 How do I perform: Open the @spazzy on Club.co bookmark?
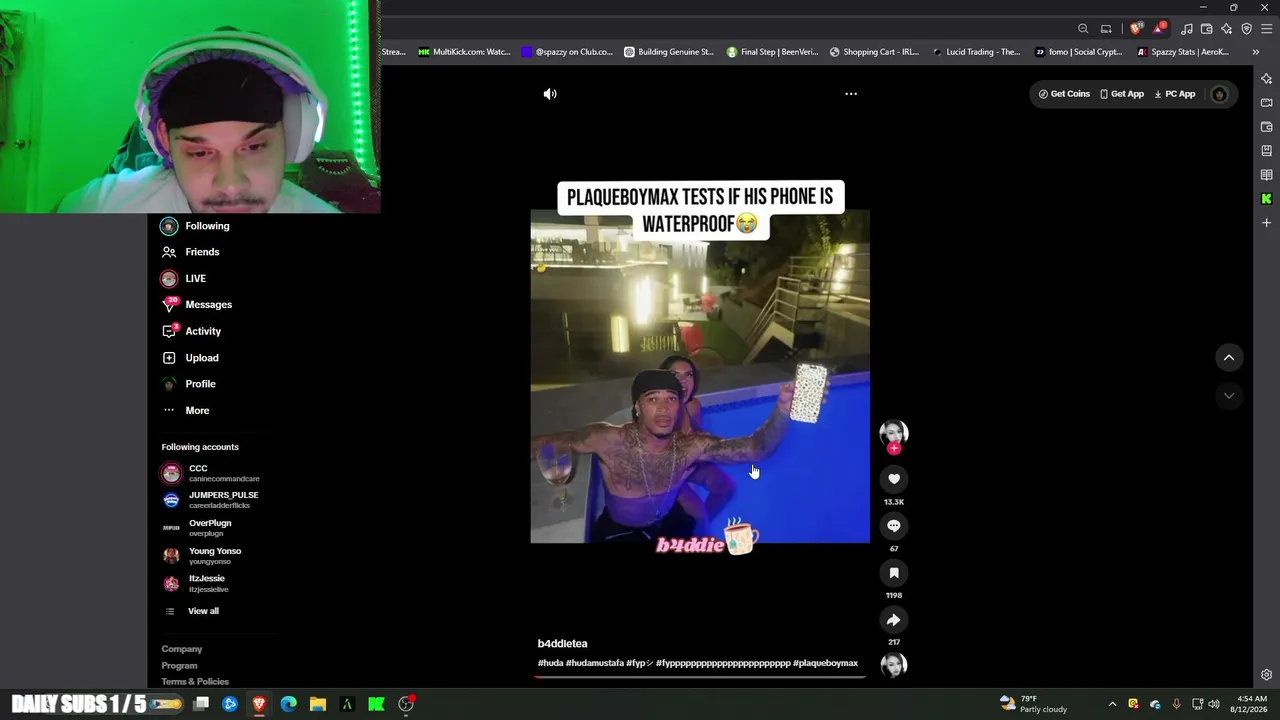coord(567,52)
